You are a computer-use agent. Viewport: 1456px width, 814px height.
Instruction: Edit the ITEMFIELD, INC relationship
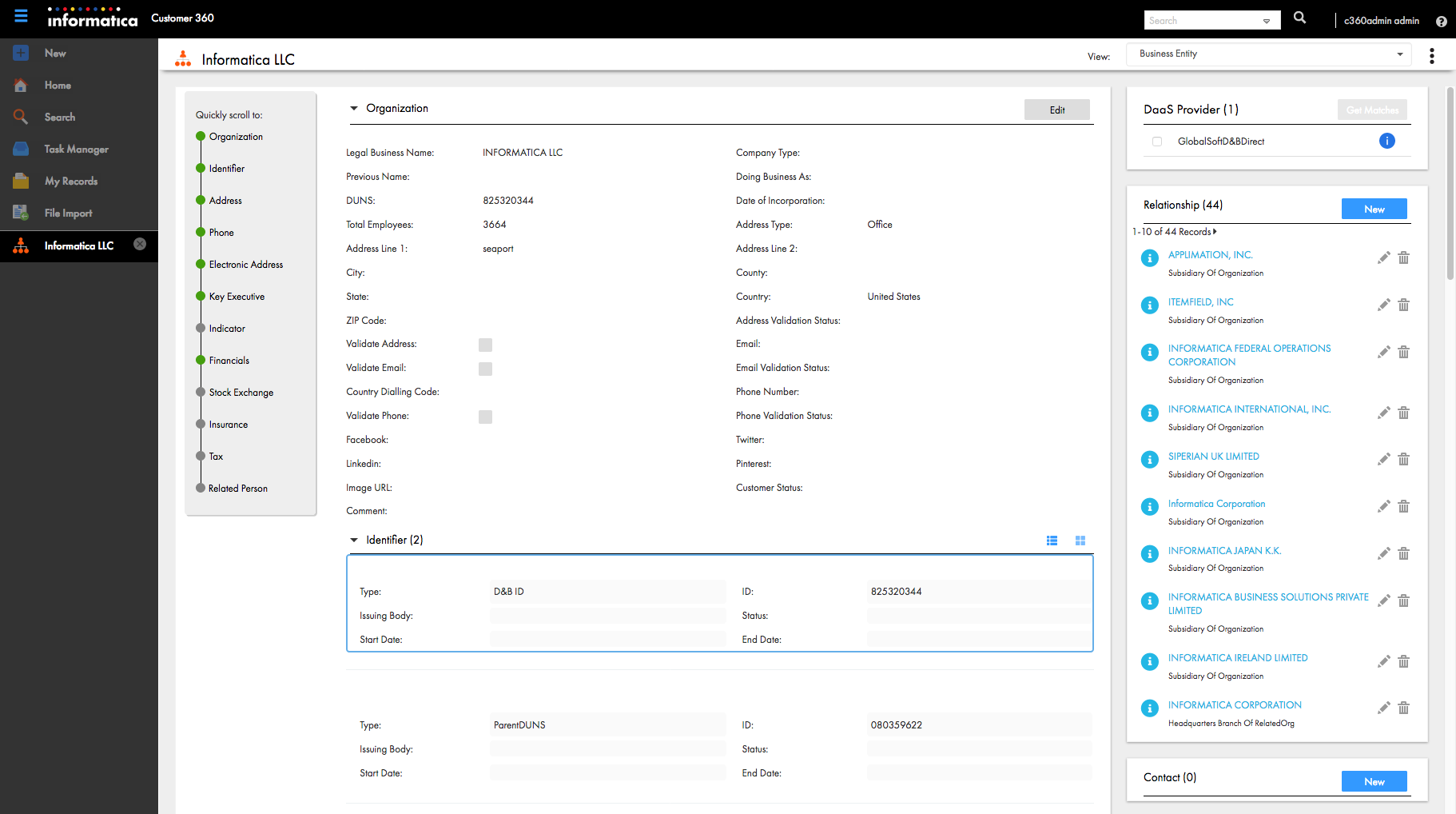coord(1384,305)
